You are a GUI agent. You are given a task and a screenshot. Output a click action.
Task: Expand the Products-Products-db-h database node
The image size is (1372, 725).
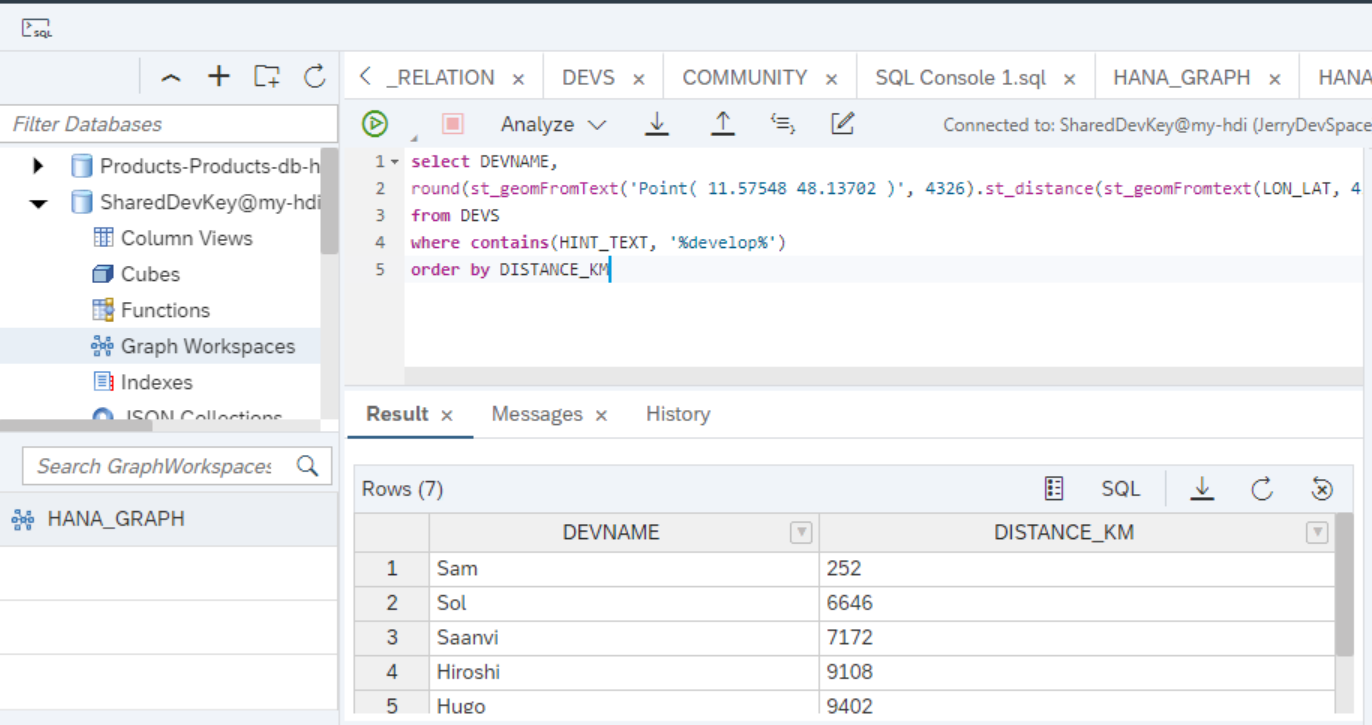[x=38, y=166]
